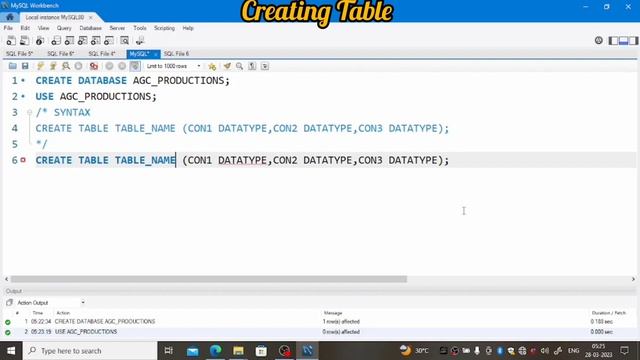Toggle the right sidebar panel visibility
The image size is (640, 360).
click(x=633, y=40)
